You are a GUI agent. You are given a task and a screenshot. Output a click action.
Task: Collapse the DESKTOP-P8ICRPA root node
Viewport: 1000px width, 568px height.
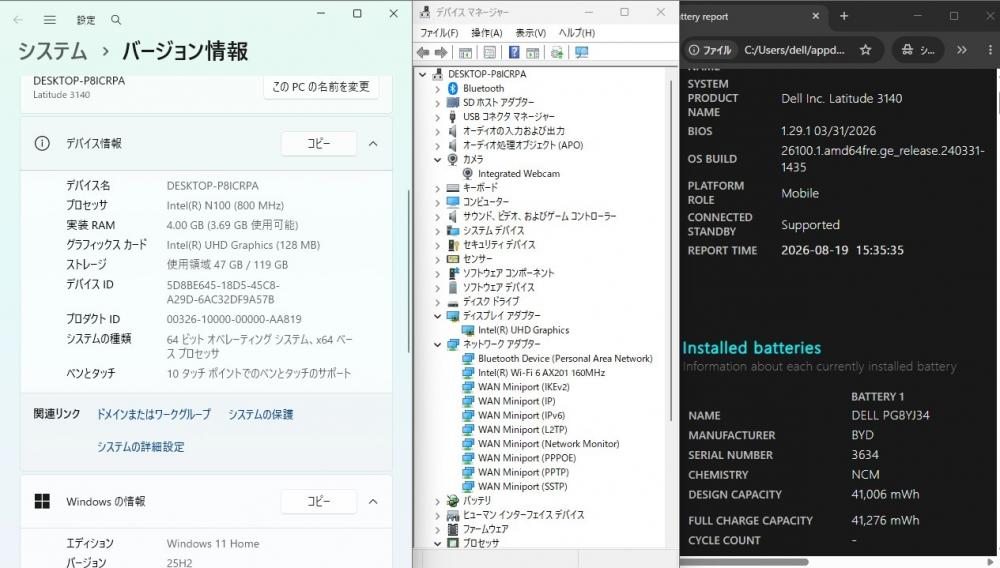[x=423, y=75]
